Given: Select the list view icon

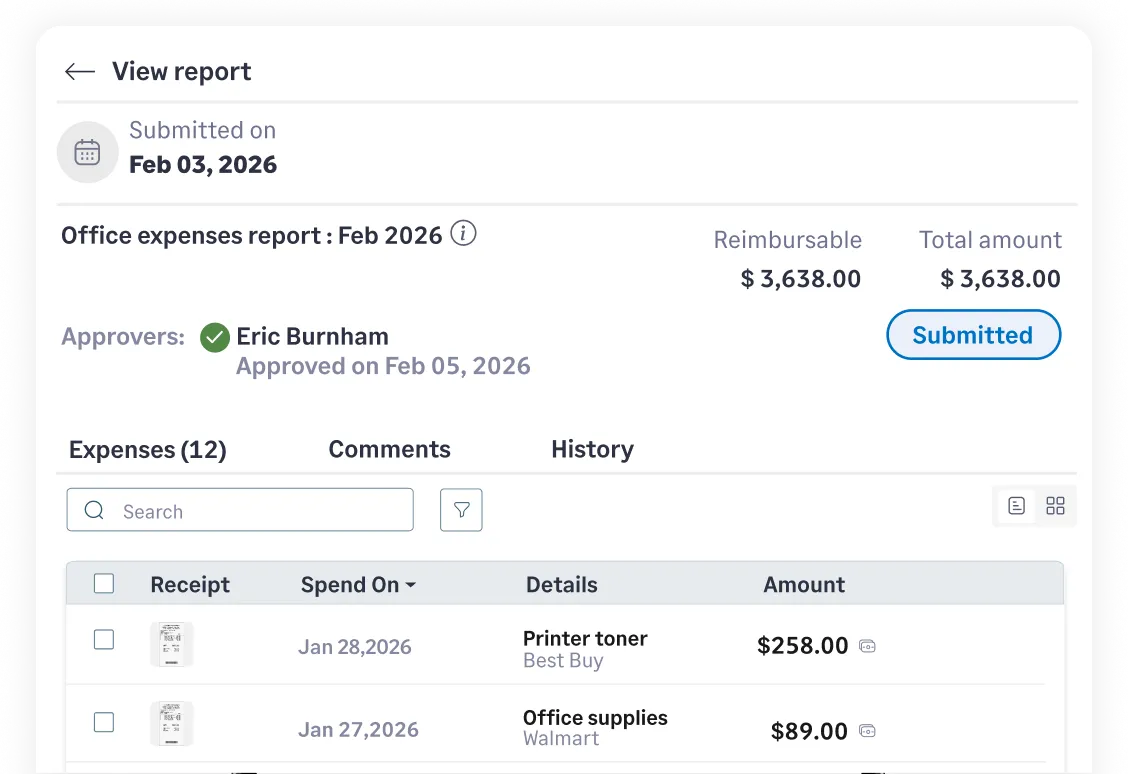Looking at the screenshot, I should pyautogui.click(x=1016, y=506).
